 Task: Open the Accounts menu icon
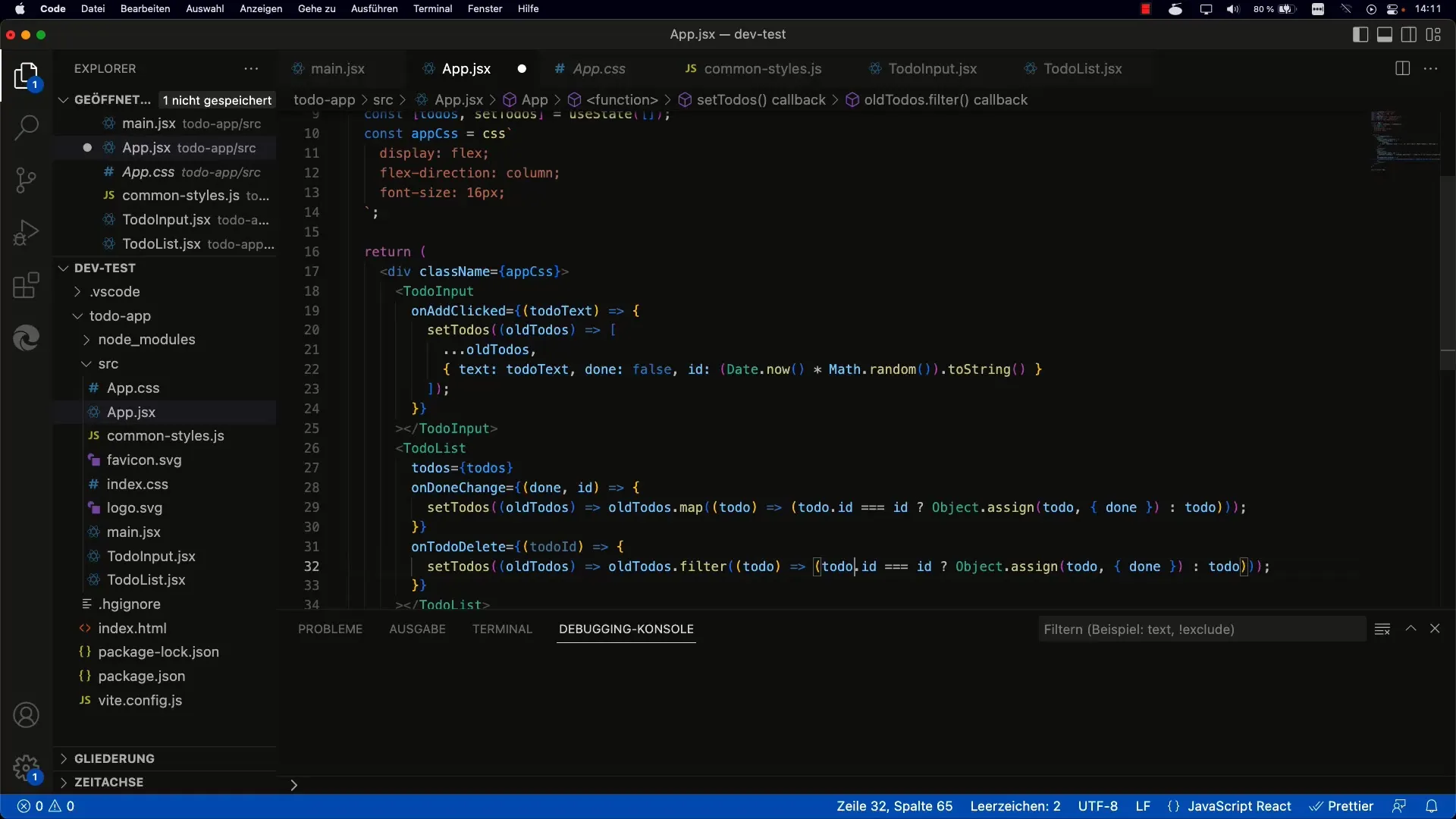click(x=26, y=715)
